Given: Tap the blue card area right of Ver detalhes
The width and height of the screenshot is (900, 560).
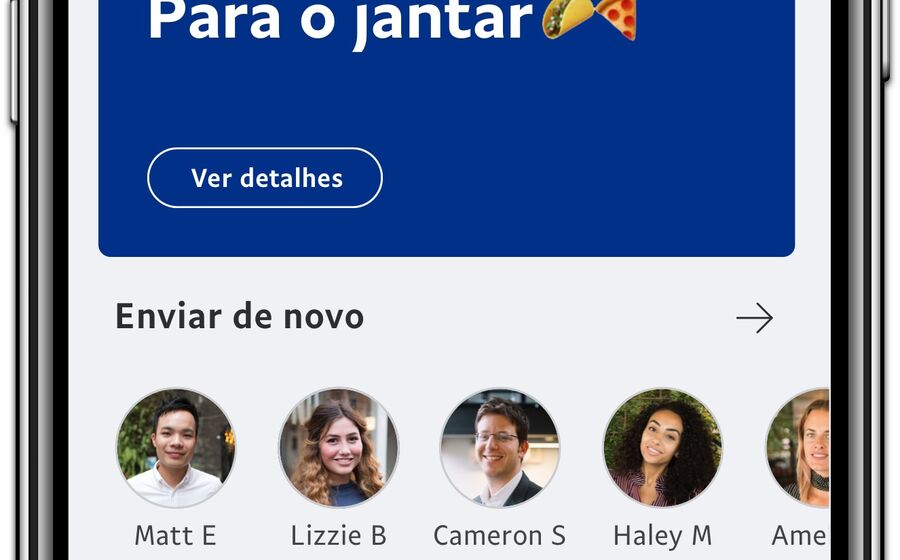Looking at the screenshot, I should [585, 178].
